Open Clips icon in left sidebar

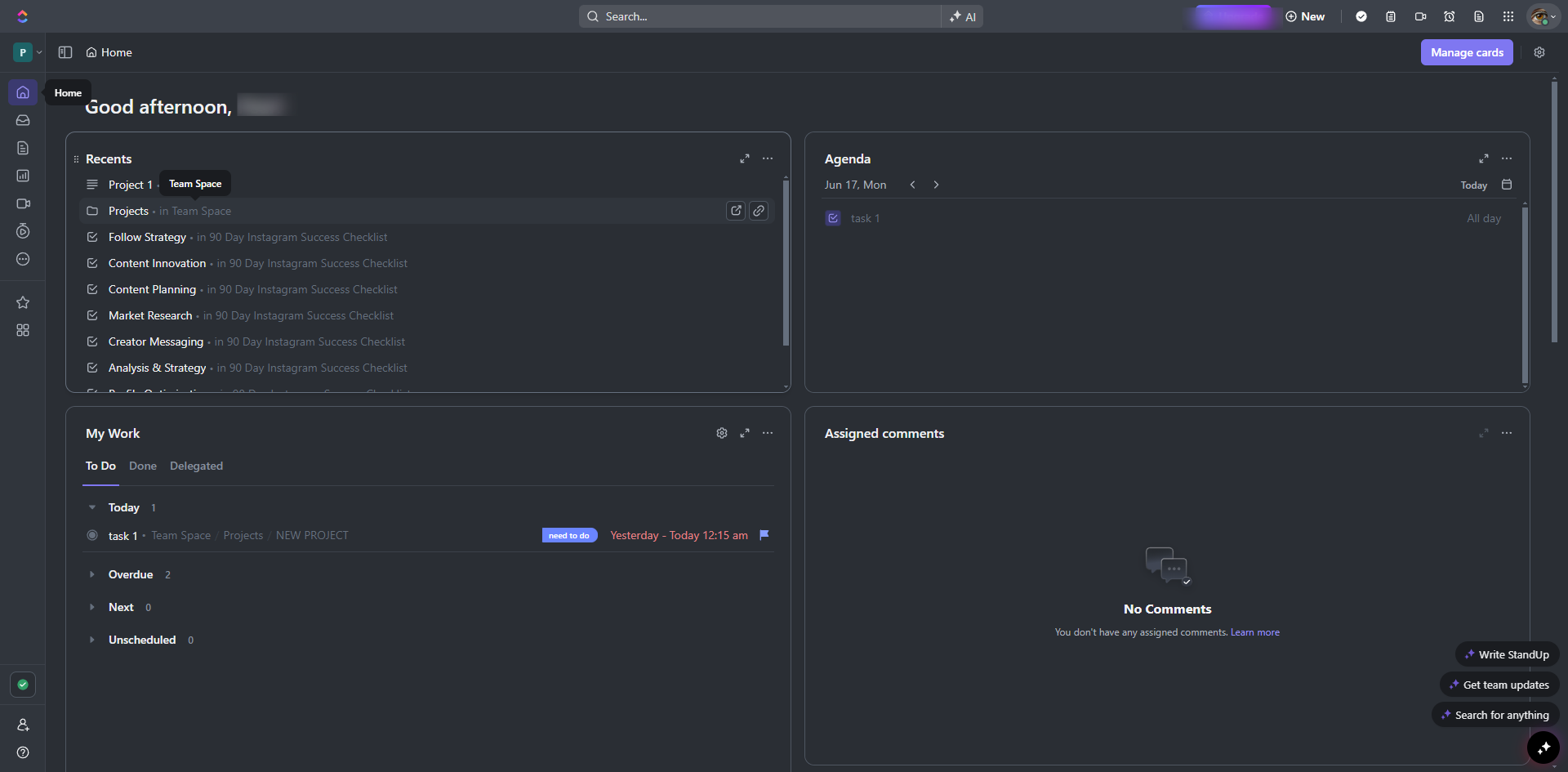pos(23,203)
